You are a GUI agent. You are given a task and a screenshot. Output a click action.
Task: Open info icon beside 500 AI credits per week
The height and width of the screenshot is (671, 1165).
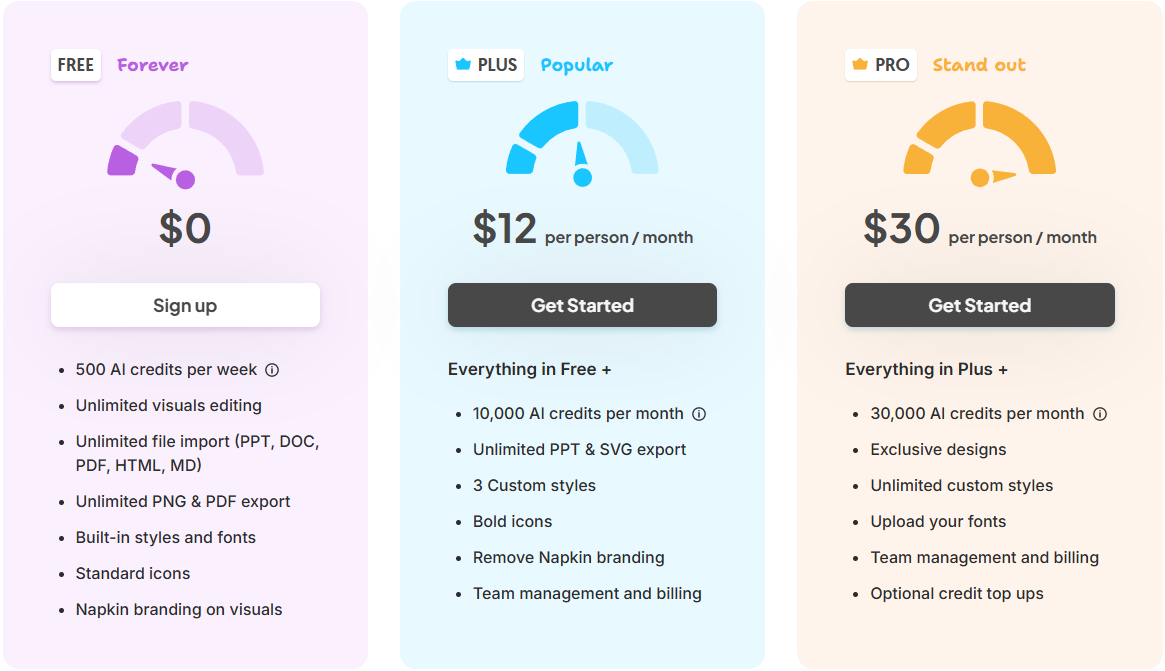pos(273,370)
